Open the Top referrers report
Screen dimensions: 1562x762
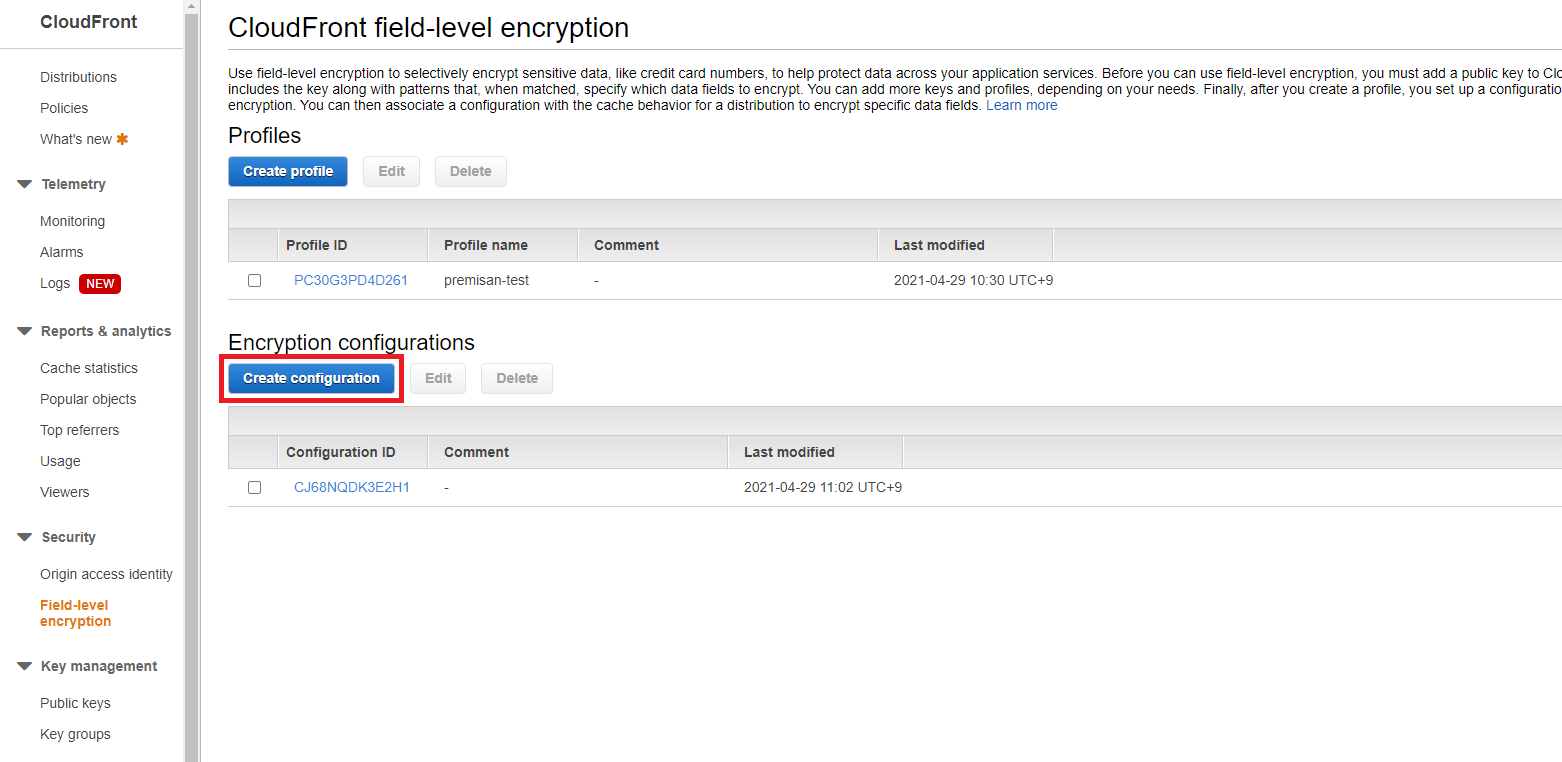[x=79, y=430]
